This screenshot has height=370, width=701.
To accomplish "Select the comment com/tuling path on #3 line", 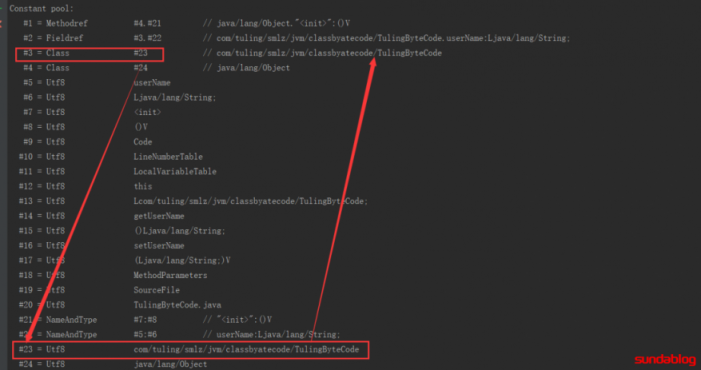I will [x=329, y=53].
